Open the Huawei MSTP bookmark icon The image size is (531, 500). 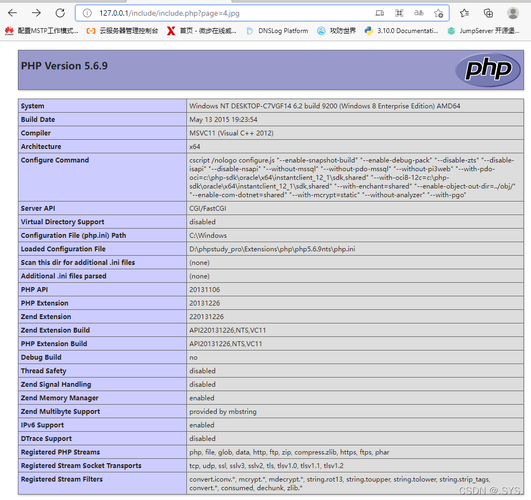coord(9,31)
